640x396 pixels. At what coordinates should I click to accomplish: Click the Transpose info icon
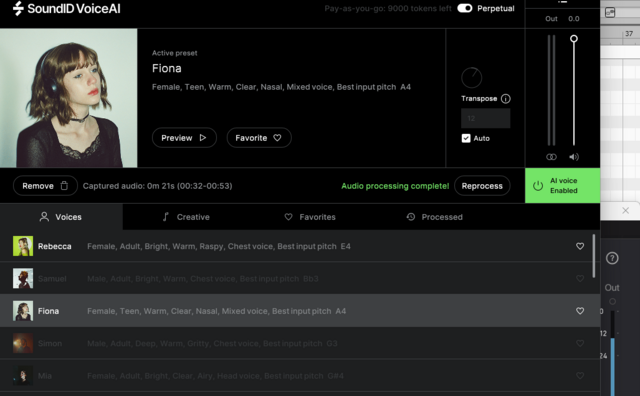coord(505,98)
